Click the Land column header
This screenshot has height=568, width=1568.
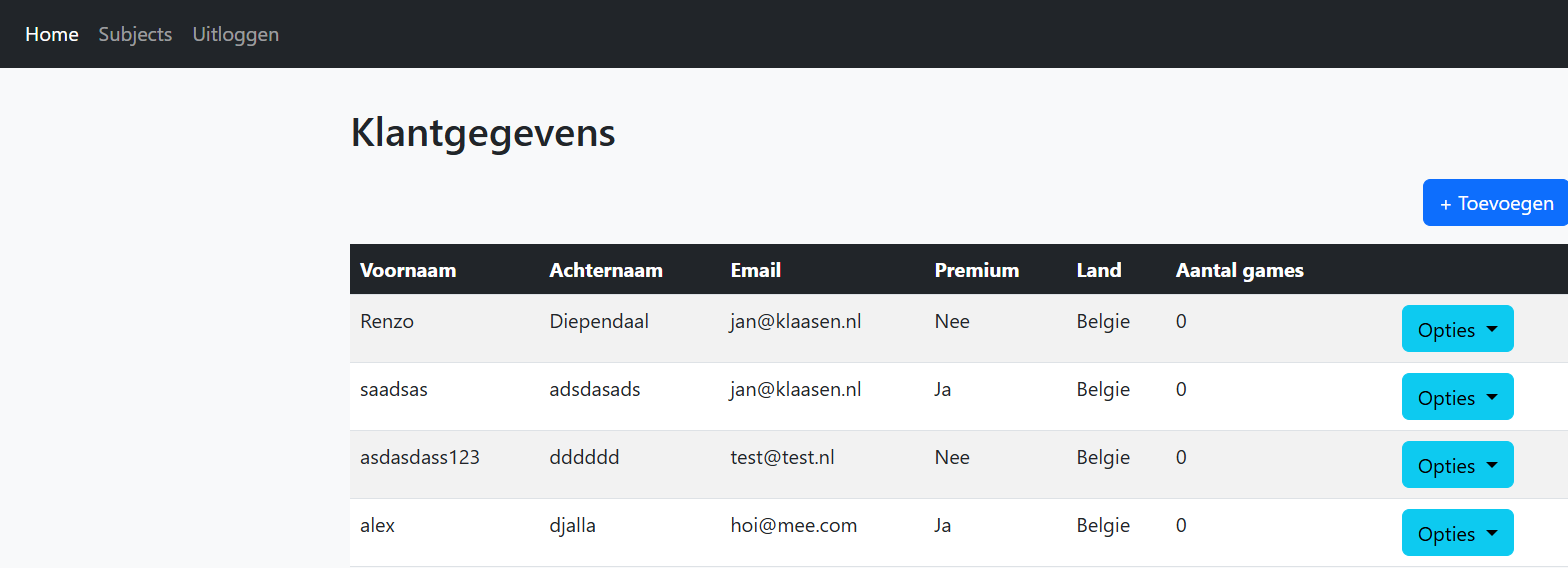1099,270
